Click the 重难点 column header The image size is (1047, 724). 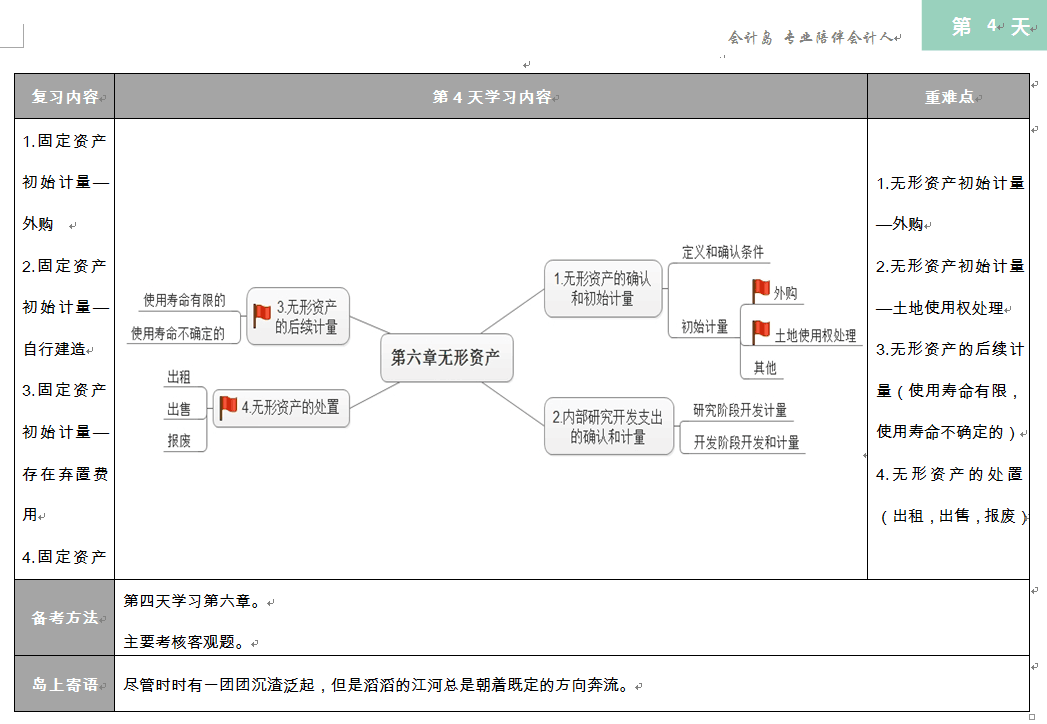[946, 95]
